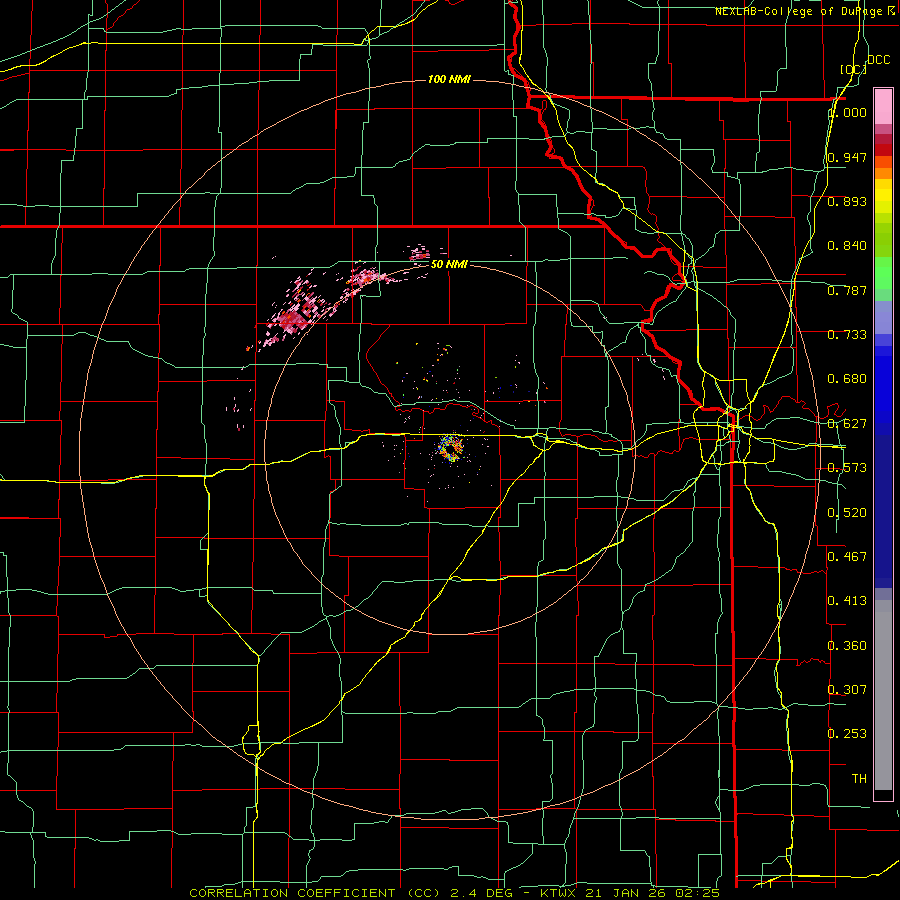Viewport: 900px width, 900px height.
Task: Click the bright green segment of the color bar
Action: (x=883, y=273)
